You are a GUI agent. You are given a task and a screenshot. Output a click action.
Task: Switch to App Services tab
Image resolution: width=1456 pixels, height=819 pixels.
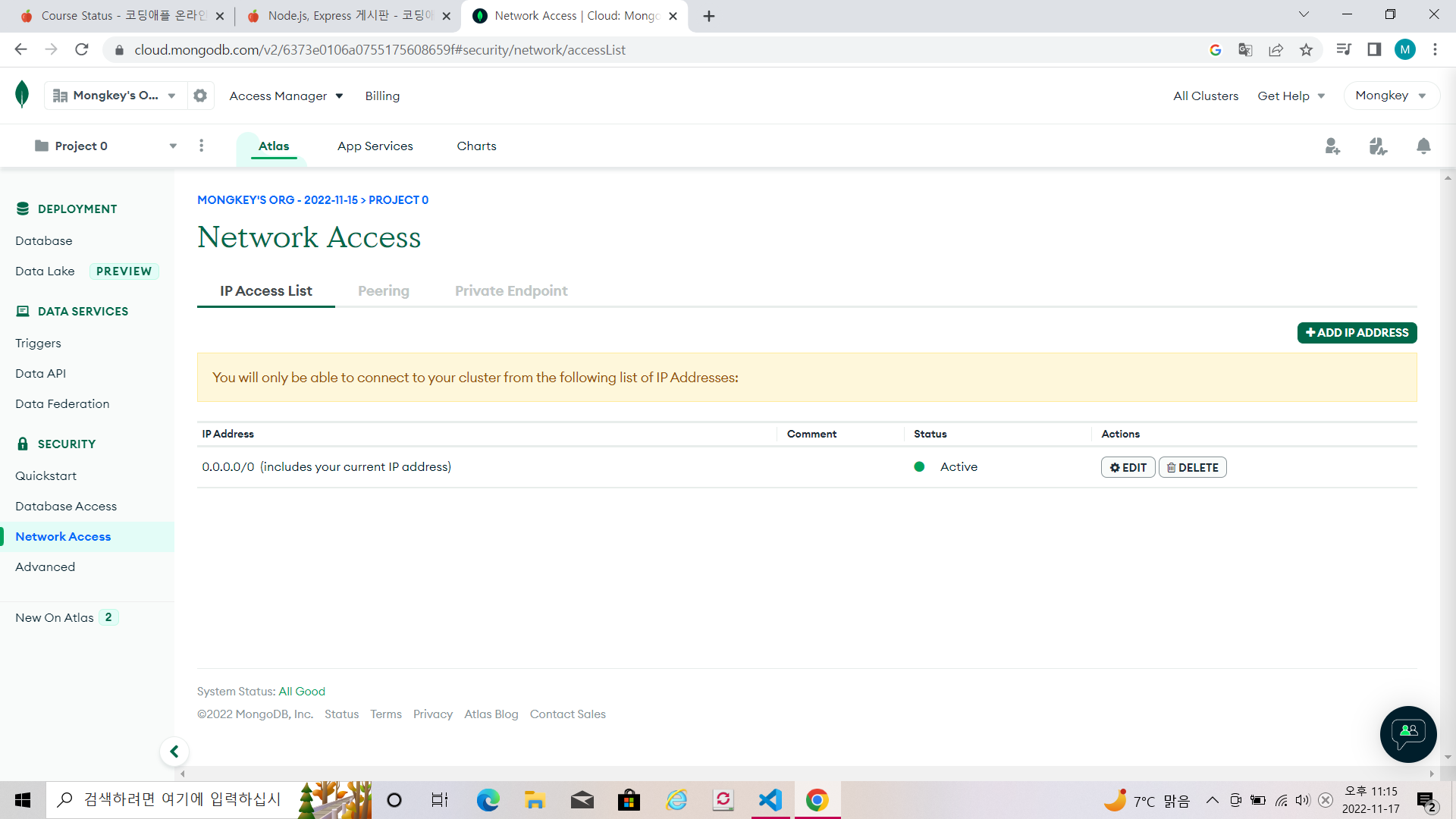pyautogui.click(x=375, y=146)
